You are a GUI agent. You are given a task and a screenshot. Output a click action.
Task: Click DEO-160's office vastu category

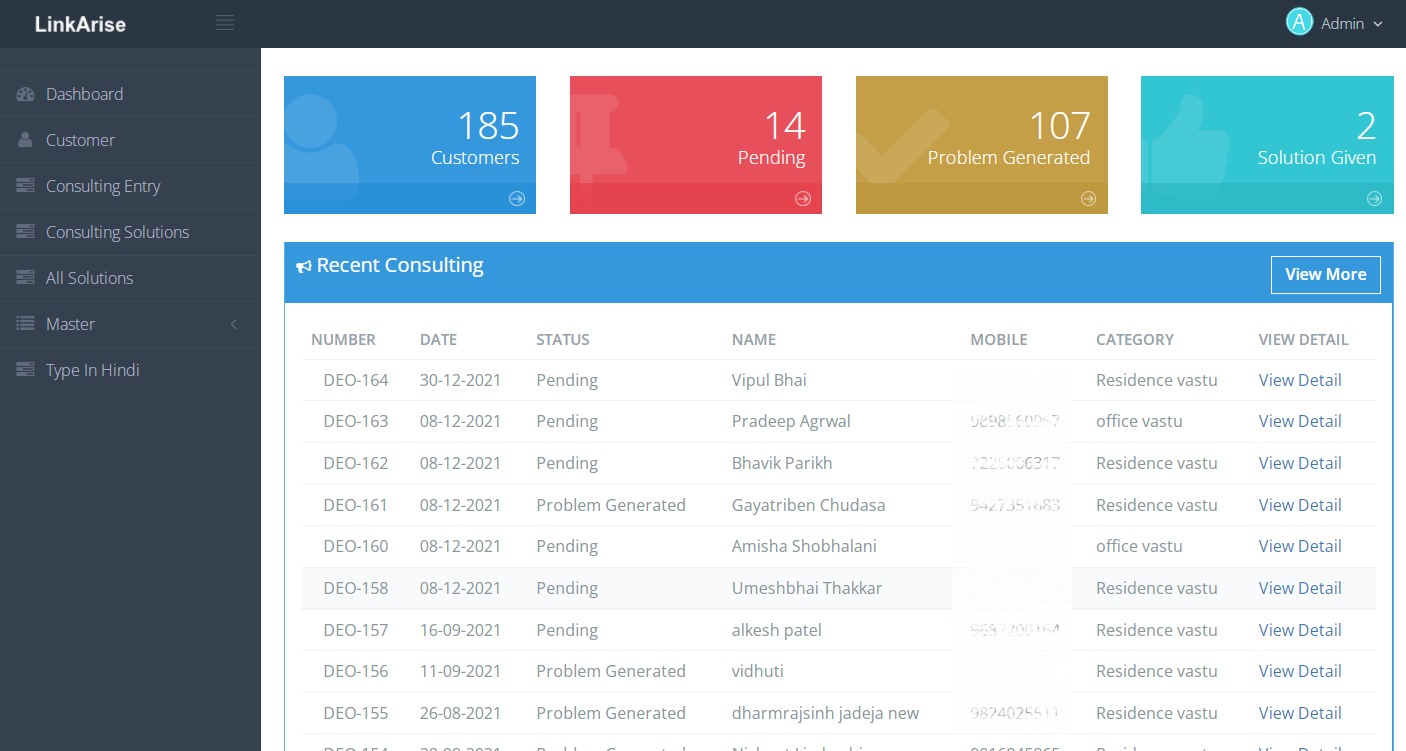coord(1139,546)
